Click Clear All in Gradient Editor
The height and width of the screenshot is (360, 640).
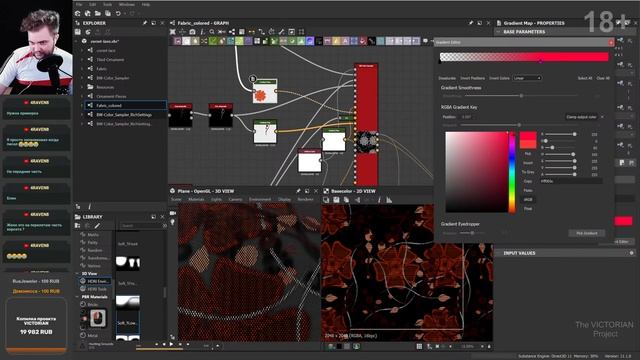tap(603, 78)
